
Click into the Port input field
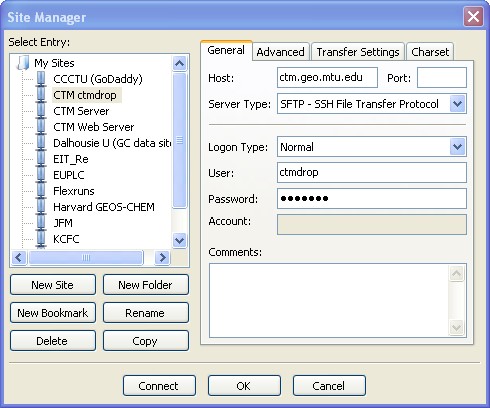[442, 78]
